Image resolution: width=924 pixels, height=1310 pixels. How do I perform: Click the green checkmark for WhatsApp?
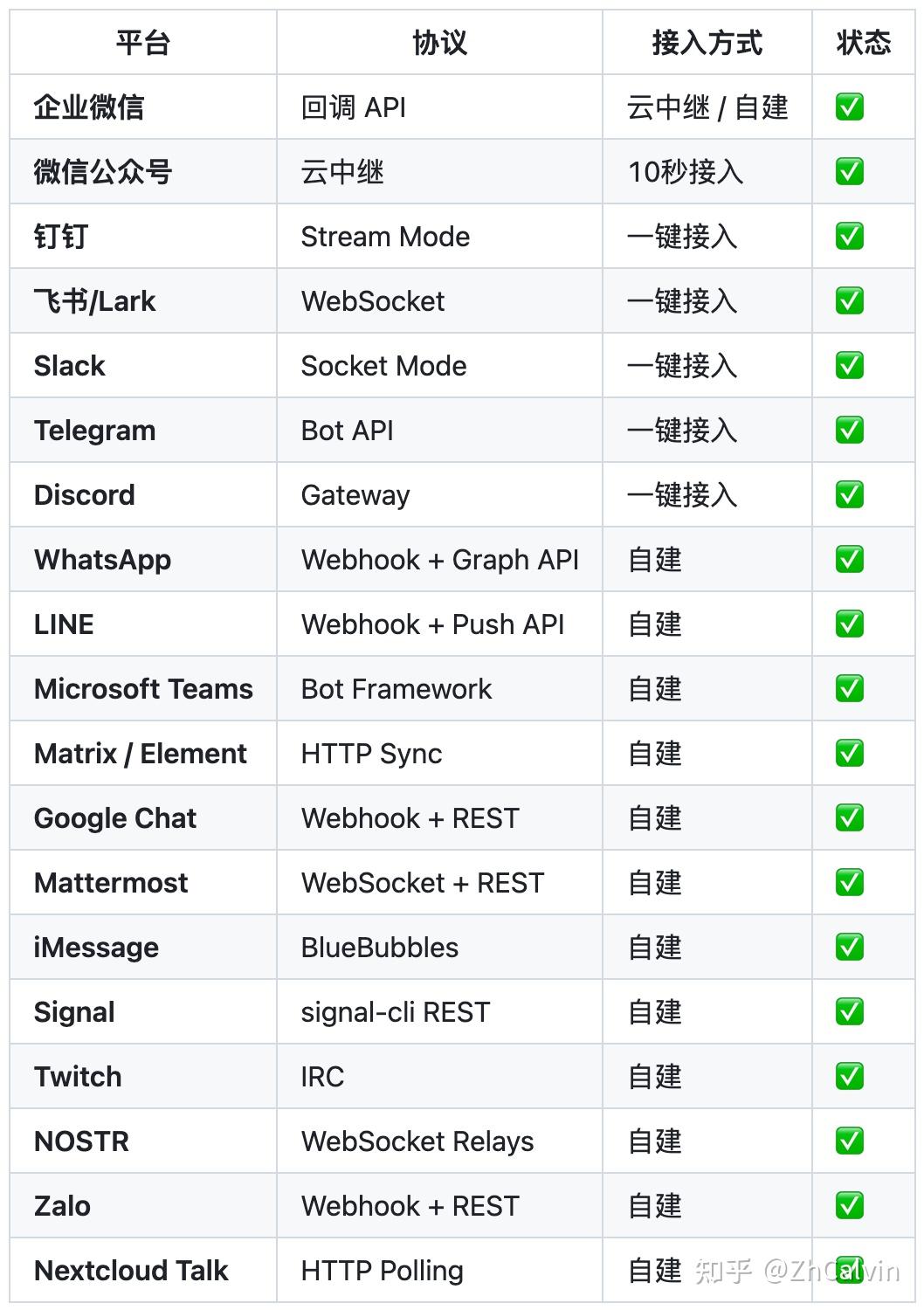tap(849, 560)
